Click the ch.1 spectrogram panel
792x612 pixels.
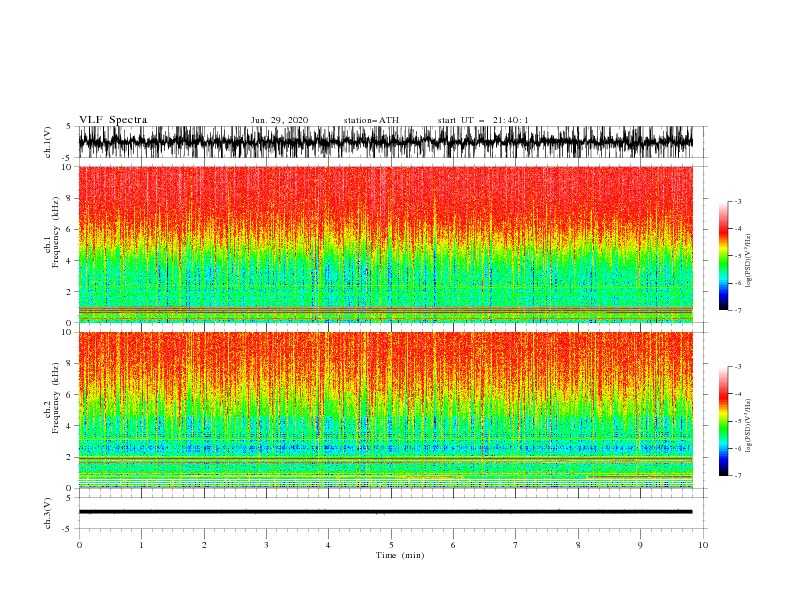tap(386, 244)
